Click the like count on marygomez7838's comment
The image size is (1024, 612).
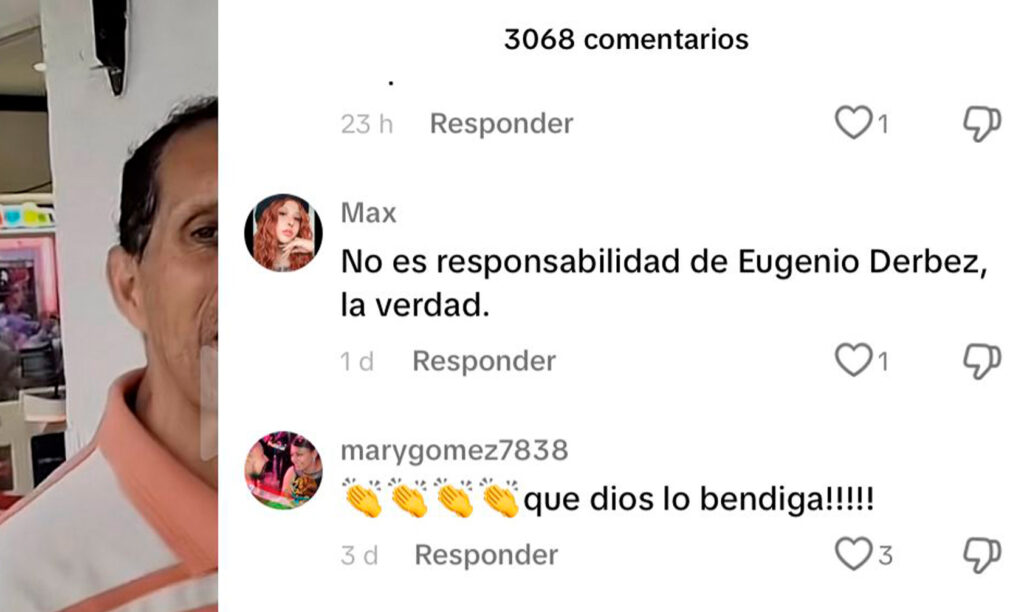885,555
